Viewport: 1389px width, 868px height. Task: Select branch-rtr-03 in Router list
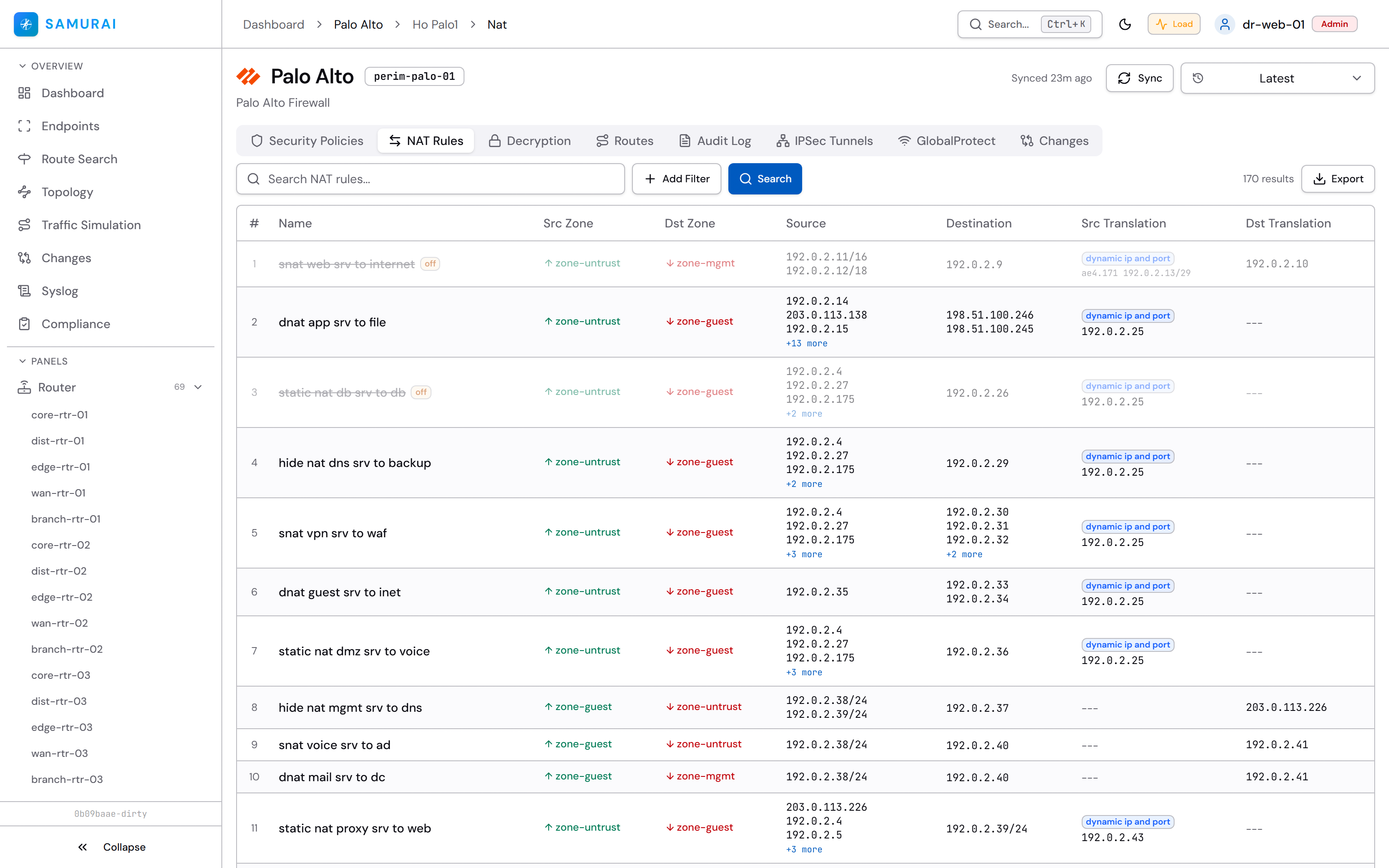coord(67,779)
